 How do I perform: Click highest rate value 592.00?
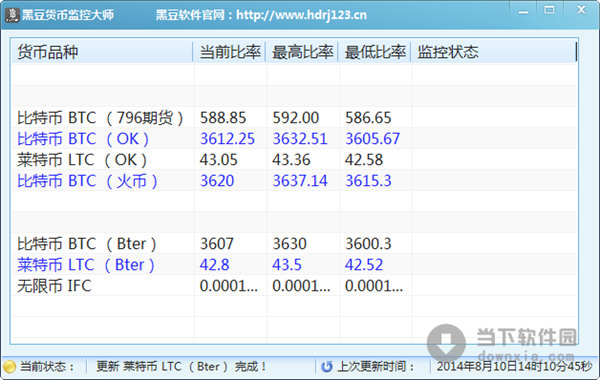pyautogui.click(x=295, y=117)
